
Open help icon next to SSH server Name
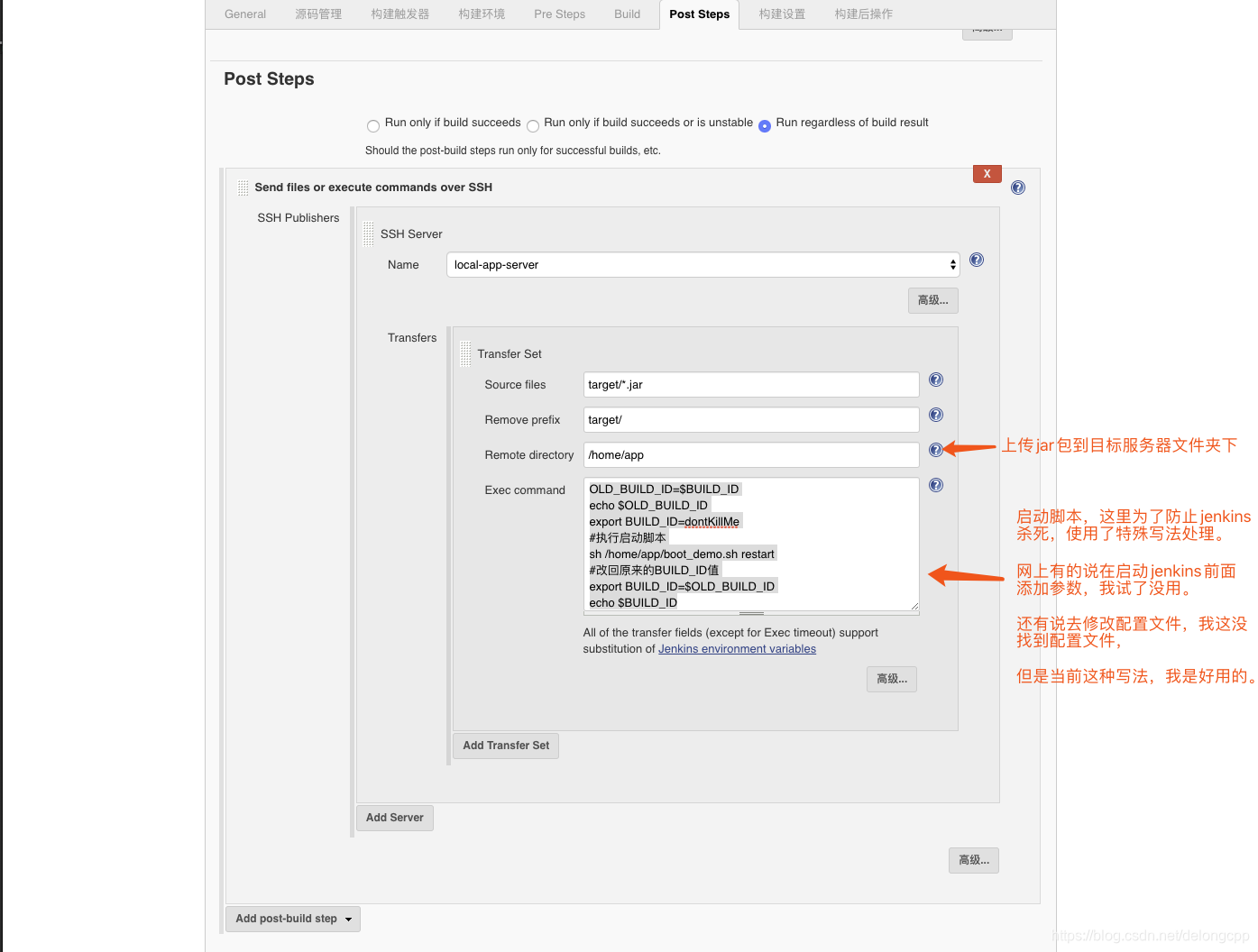976,260
